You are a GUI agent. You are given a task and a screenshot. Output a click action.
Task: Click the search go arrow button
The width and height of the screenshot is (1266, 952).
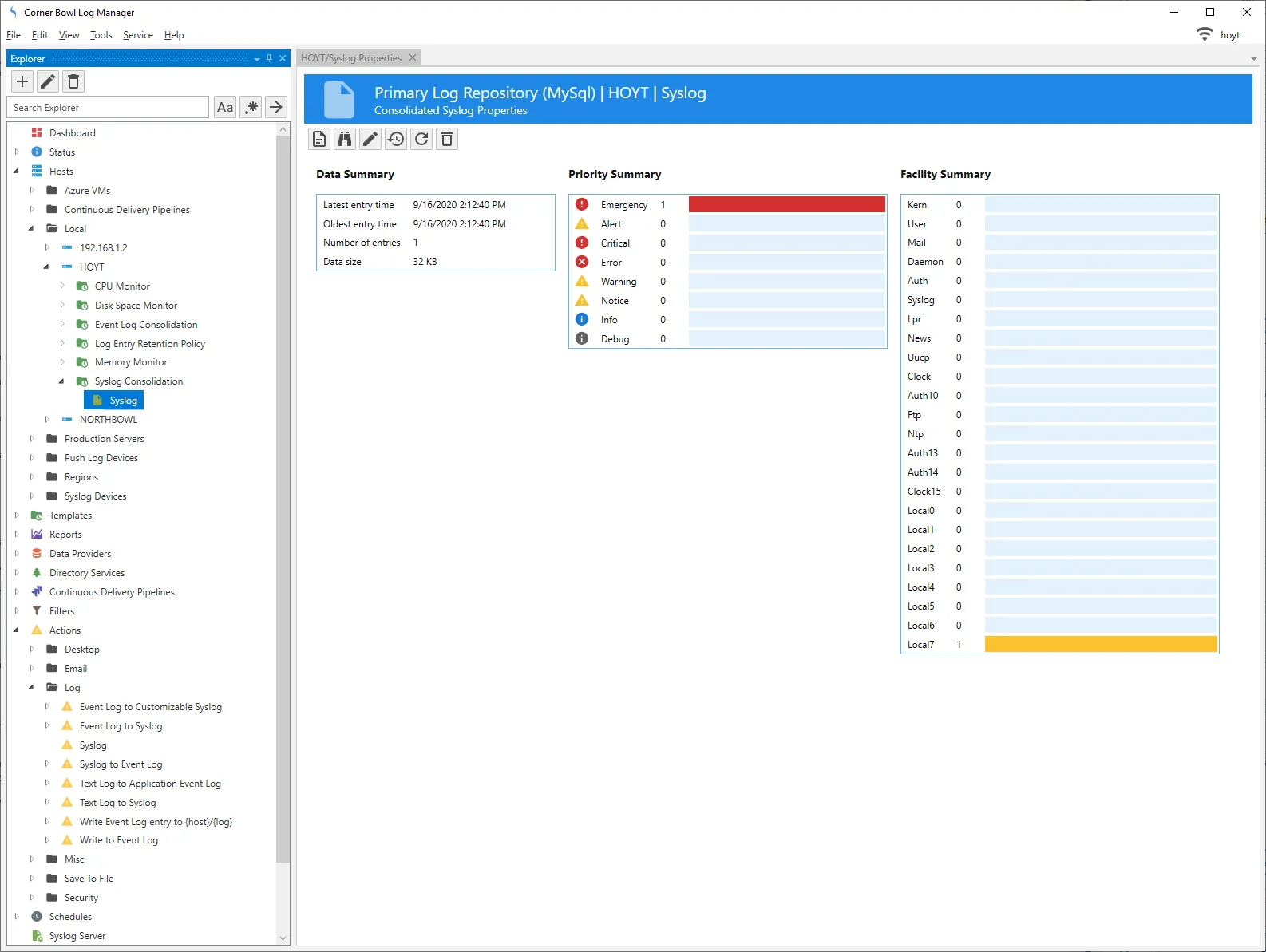tap(276, 107)
